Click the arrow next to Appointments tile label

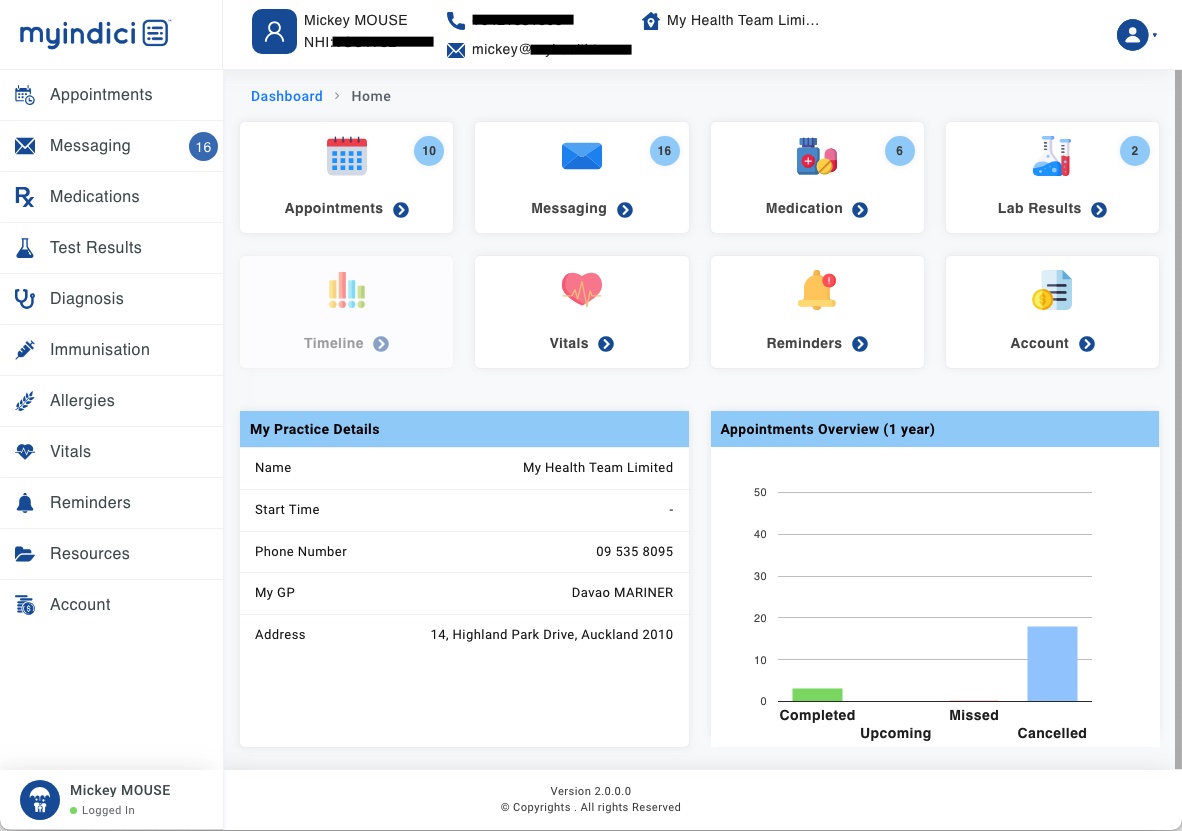click(x=401, y=210)
